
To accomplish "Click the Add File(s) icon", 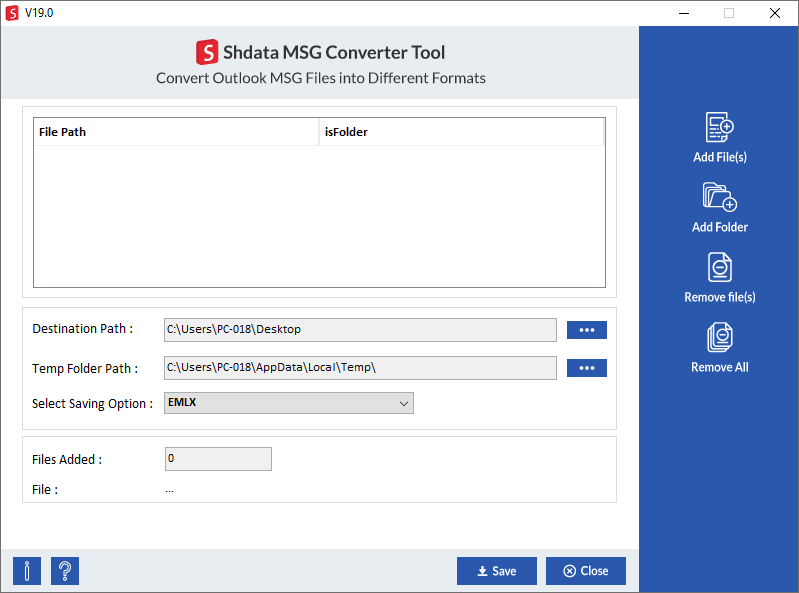I will click(720, 127).
